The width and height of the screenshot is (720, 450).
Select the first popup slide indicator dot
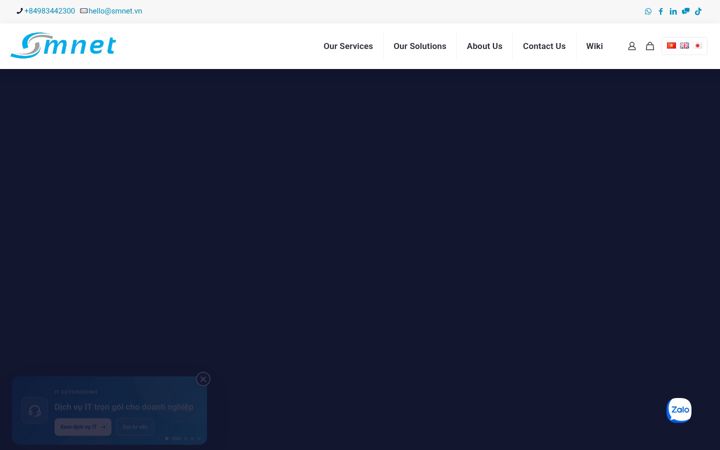pos(167,439)
